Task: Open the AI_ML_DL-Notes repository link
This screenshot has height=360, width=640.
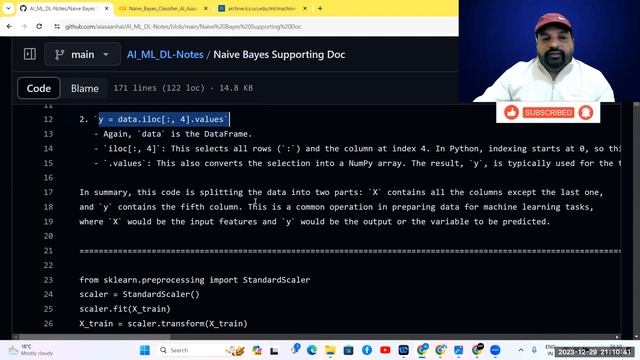Action: click(165, 54)
